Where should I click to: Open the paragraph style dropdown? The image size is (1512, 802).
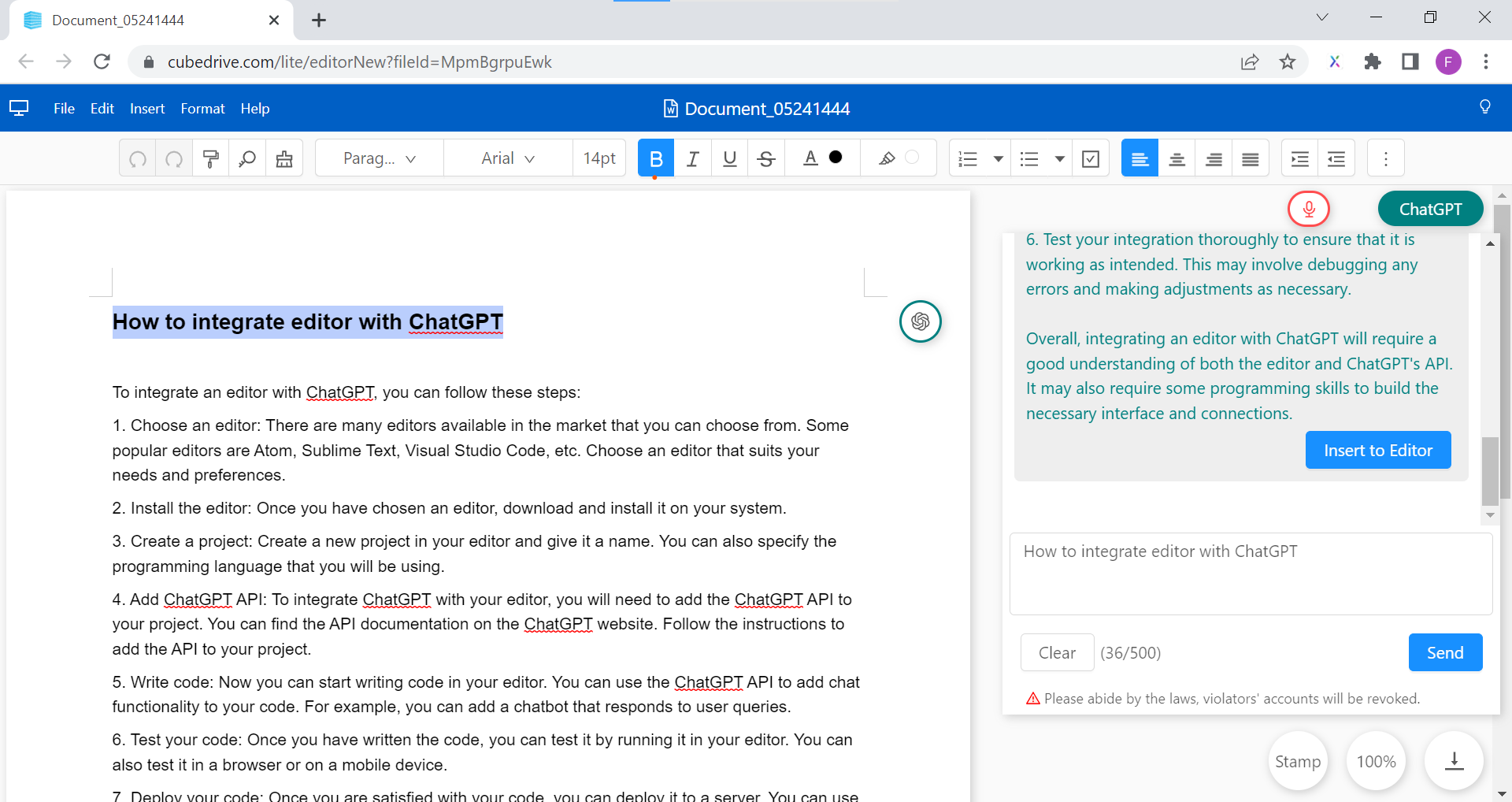[380, 159]
